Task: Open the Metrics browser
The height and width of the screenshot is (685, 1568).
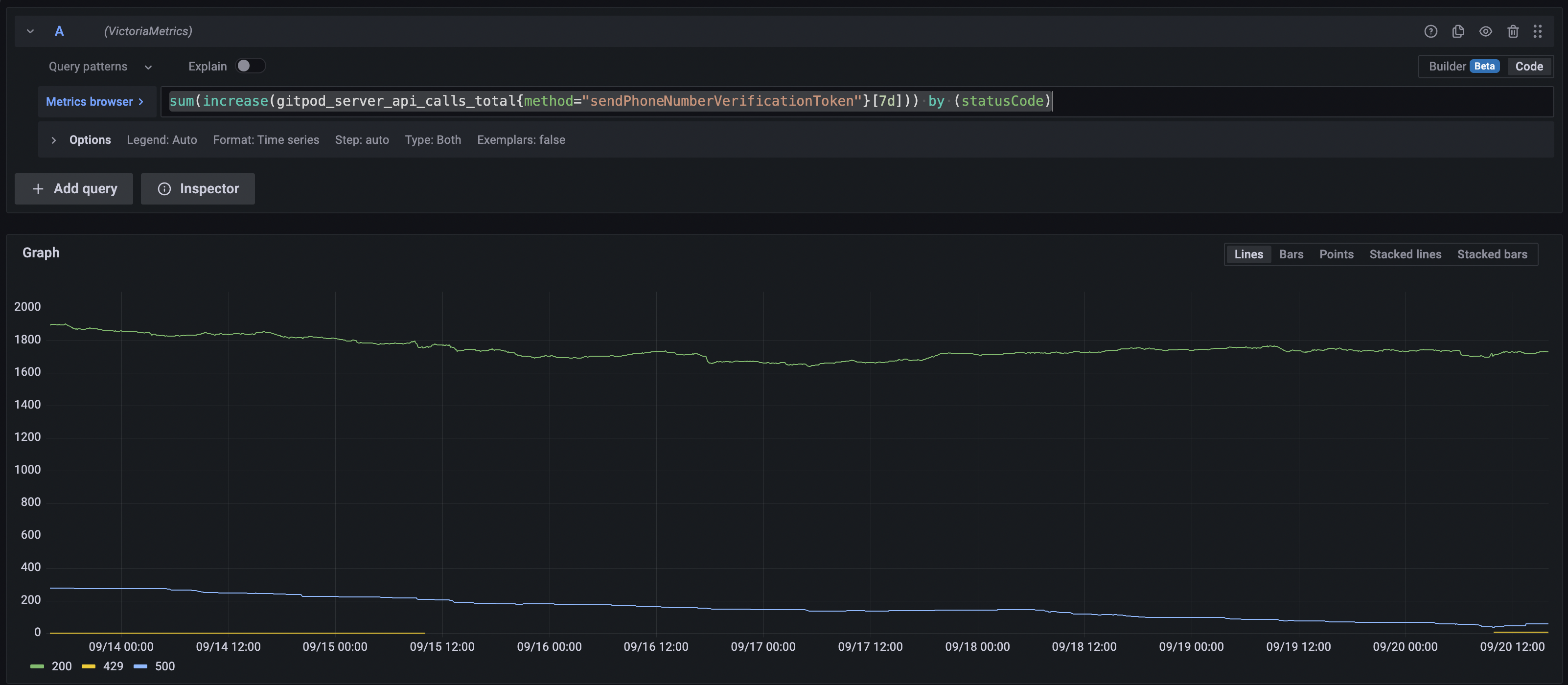Action: 95,102
